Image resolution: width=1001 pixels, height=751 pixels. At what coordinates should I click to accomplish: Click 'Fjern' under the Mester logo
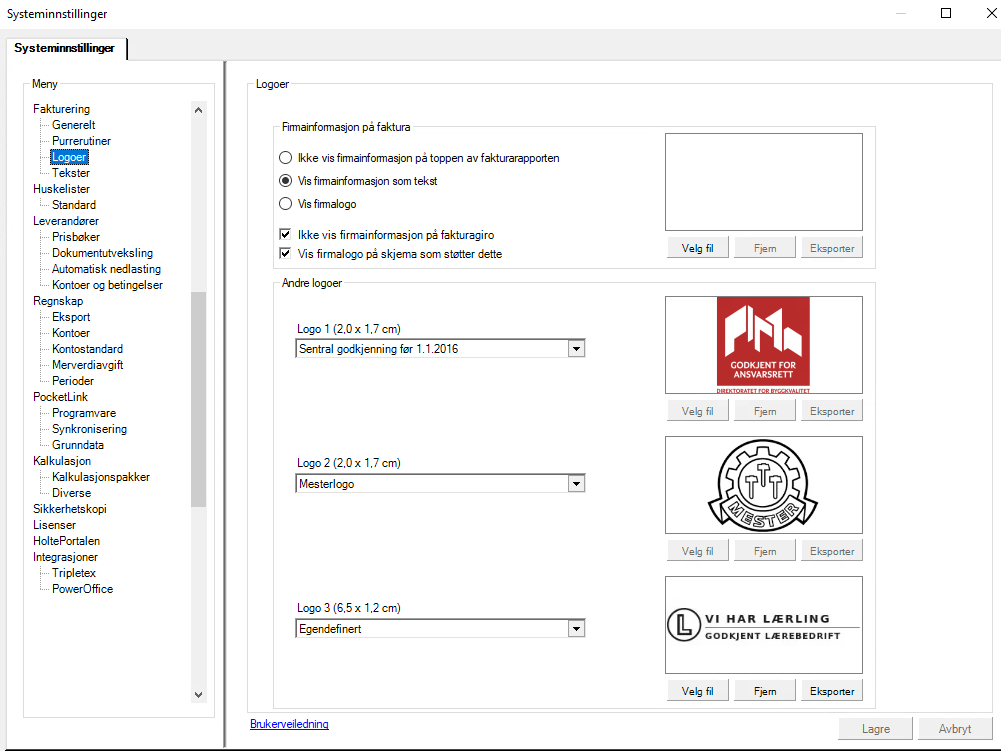click(765, 550)
